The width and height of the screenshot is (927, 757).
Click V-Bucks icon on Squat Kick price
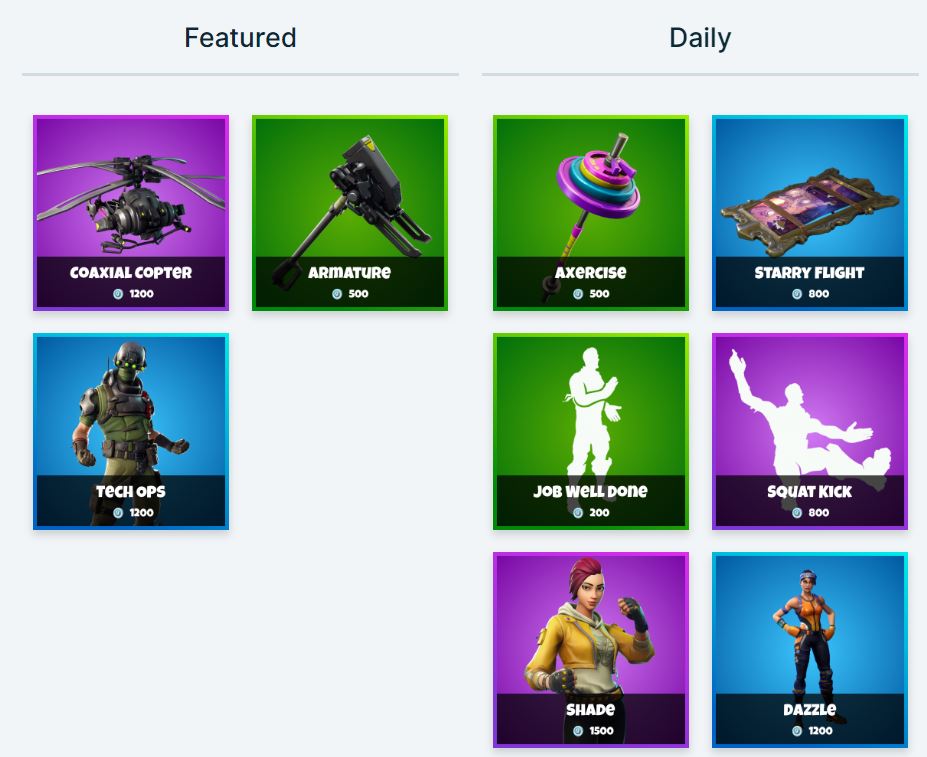click(x=797, y=513)
